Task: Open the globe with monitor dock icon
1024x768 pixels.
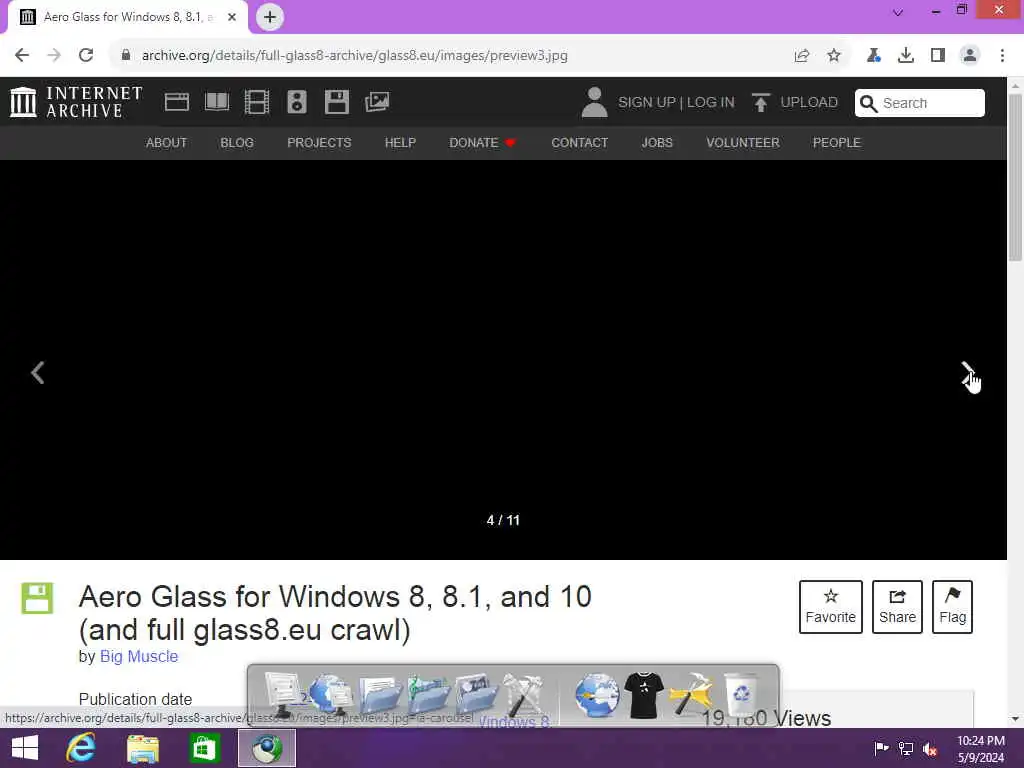Action: 331,695
